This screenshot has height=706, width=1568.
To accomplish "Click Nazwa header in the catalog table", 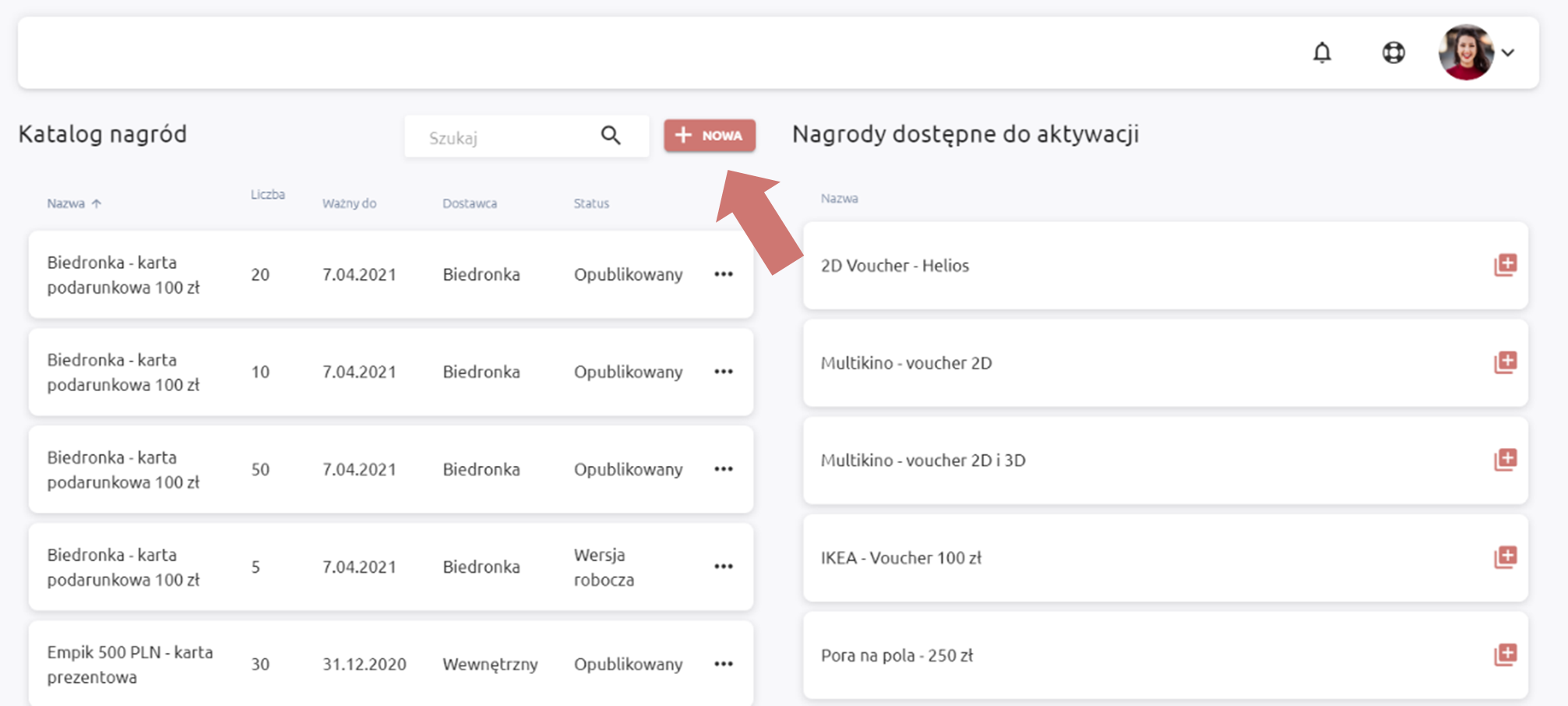I will tap(65, 203).
